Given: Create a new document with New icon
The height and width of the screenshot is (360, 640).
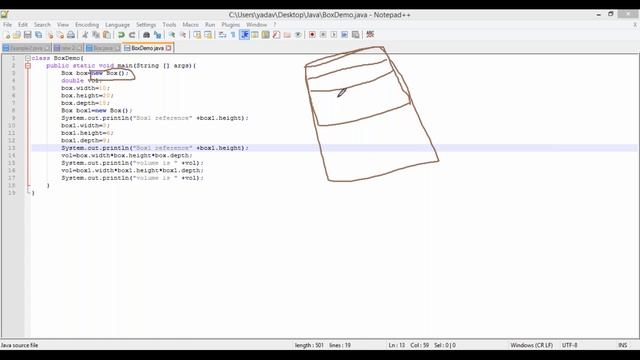Looking at the screenshot, I should 7,35.
